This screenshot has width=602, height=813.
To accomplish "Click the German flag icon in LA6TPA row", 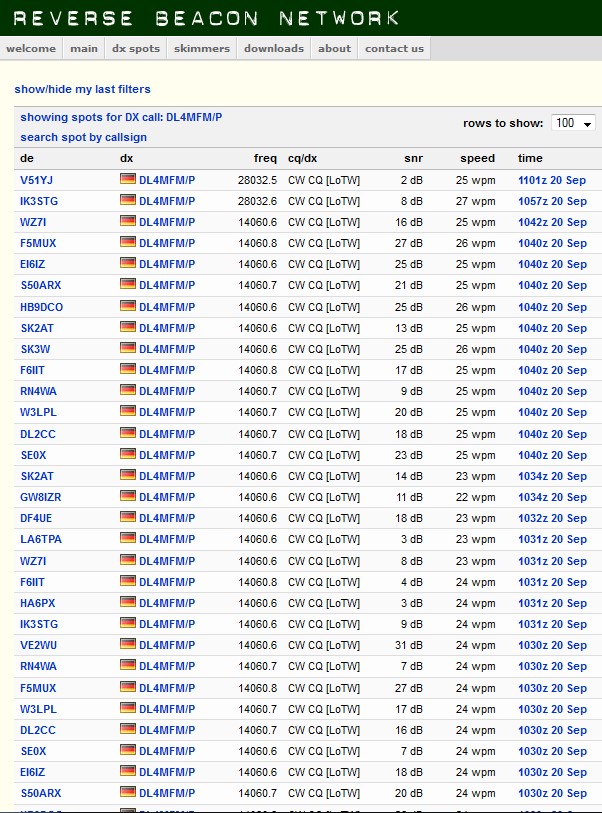I will (x=127, y=539).
